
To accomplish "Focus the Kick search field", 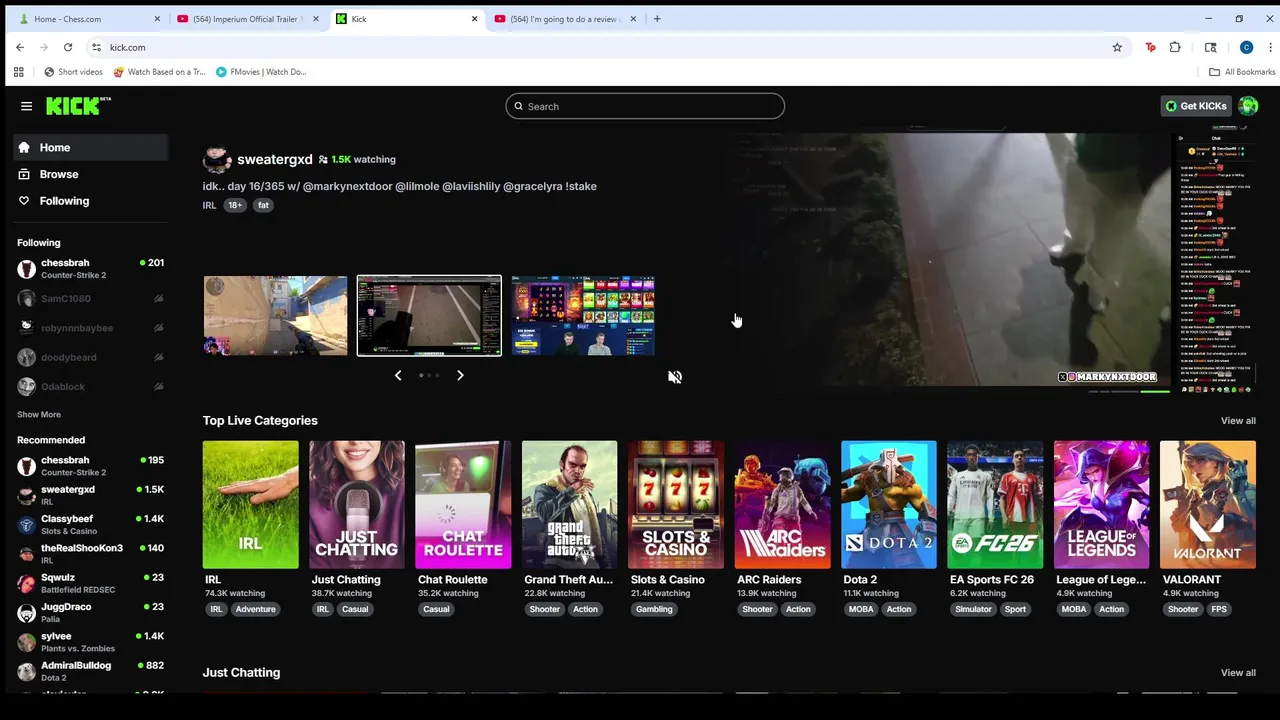I will point(645,106).
